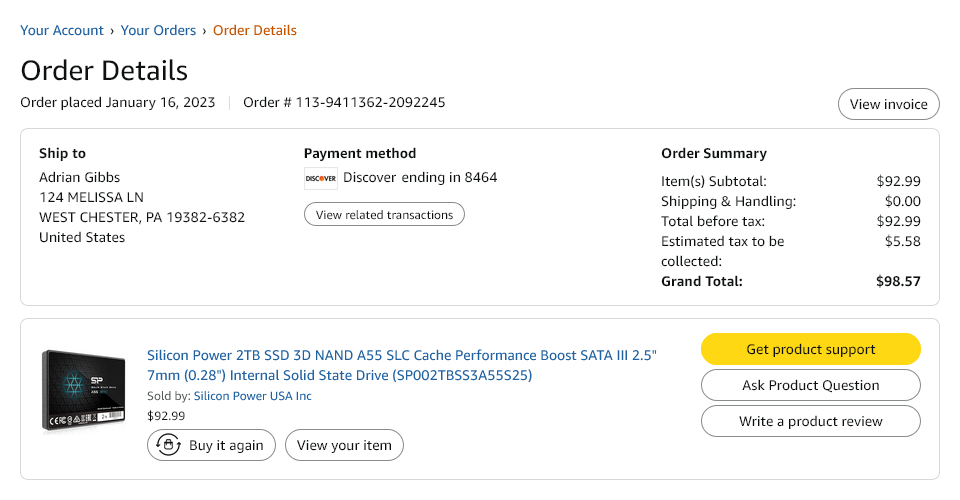Open the Silicon Power 2TB SSD title link
This screenshot has width=960, height=500.
pyautogui.click(x=402, y=365)
